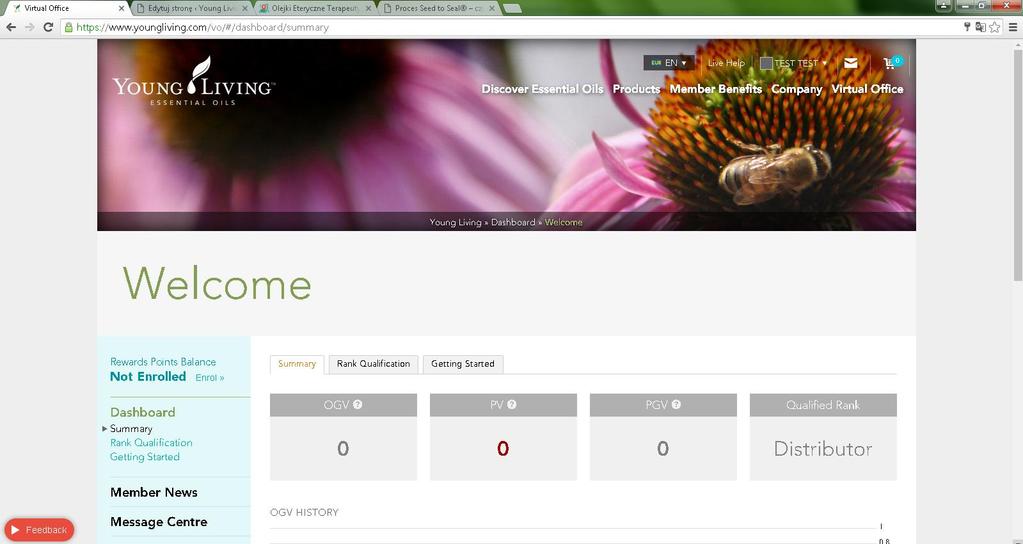Image resolution: width=1023 pixels, height=544 pixels.
Task: Click the TEST TEST avatar square
Action: pyautogui.click(x=767, y=63)
